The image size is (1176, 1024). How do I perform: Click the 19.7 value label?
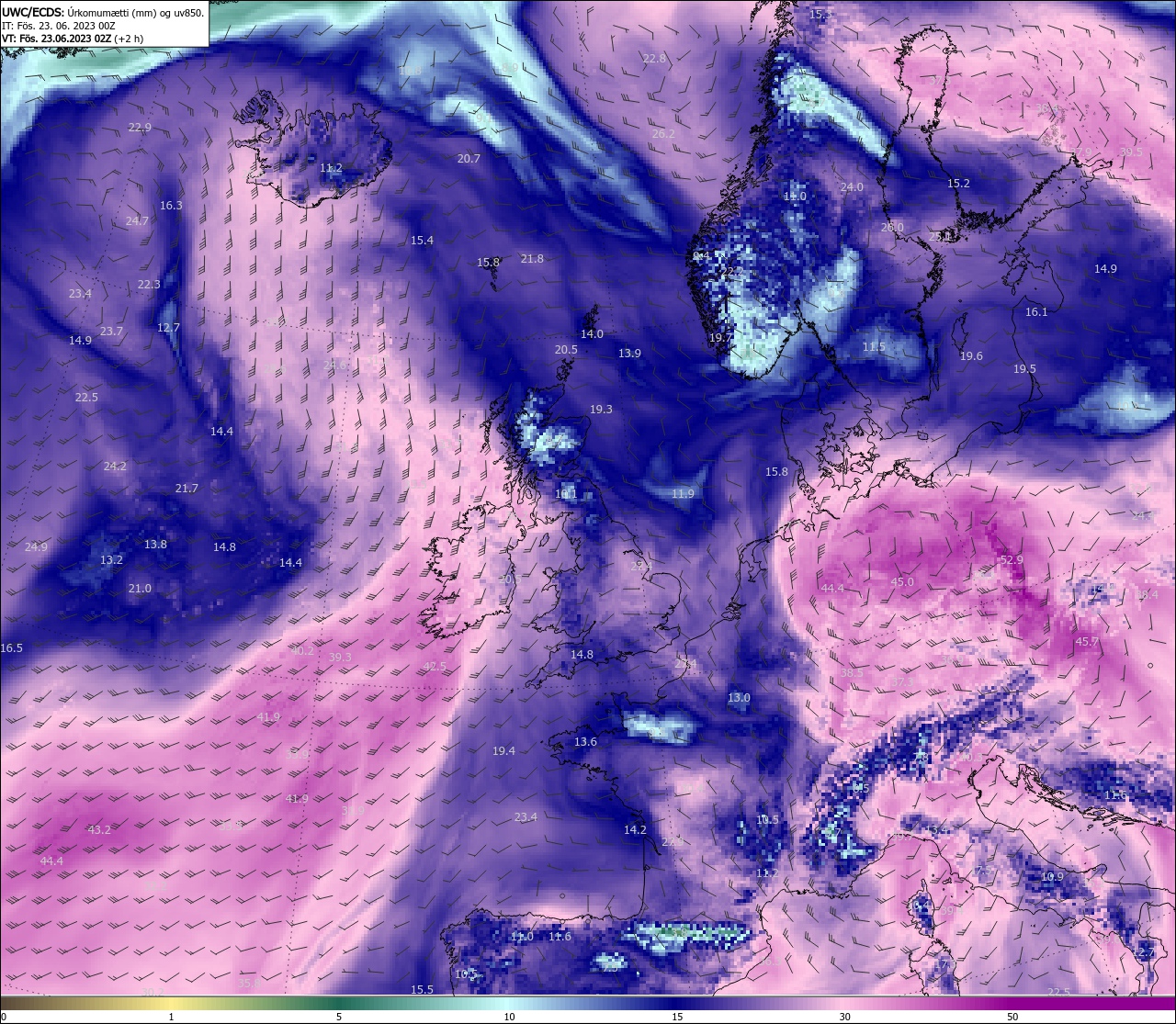[720, 338]
